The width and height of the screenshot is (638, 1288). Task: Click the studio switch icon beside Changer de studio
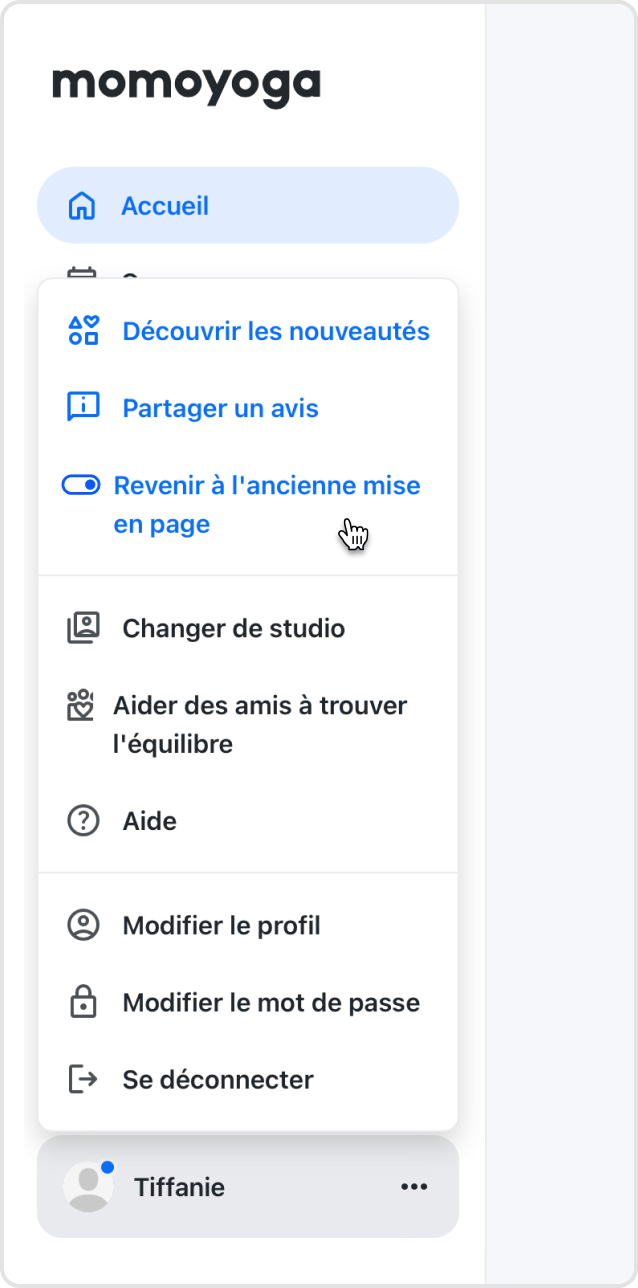[x=83, y=628]
